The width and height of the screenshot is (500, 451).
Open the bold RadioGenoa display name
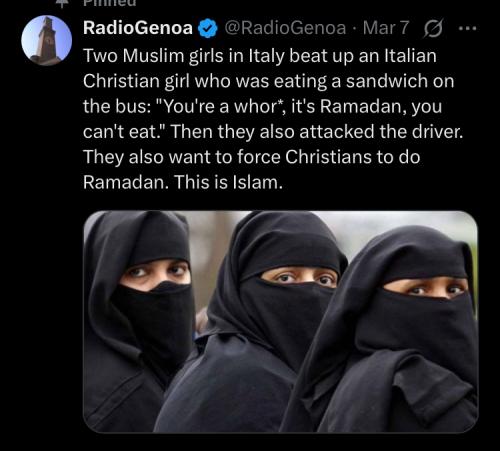click(x=138, y=28)
